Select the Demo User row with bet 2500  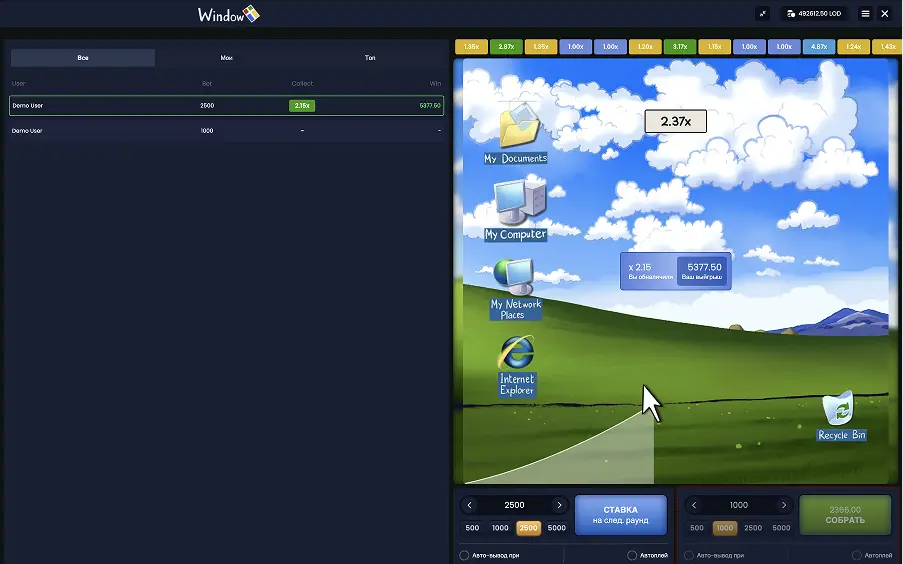pyautogui.click(x=226, y=105)
